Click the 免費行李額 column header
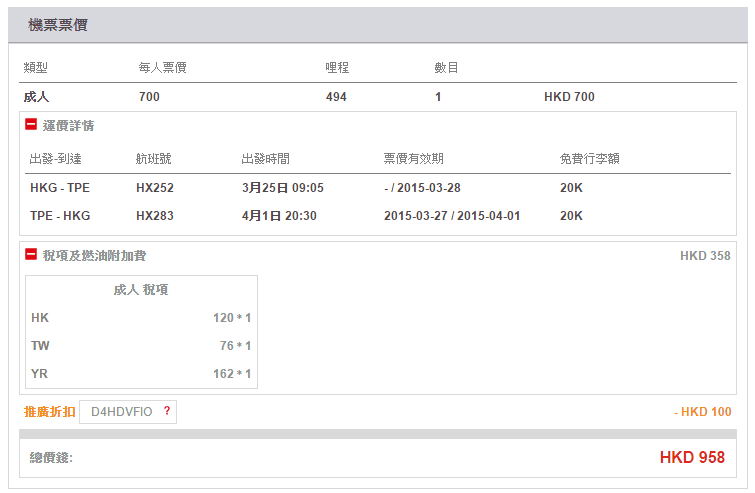 (593, 158)
